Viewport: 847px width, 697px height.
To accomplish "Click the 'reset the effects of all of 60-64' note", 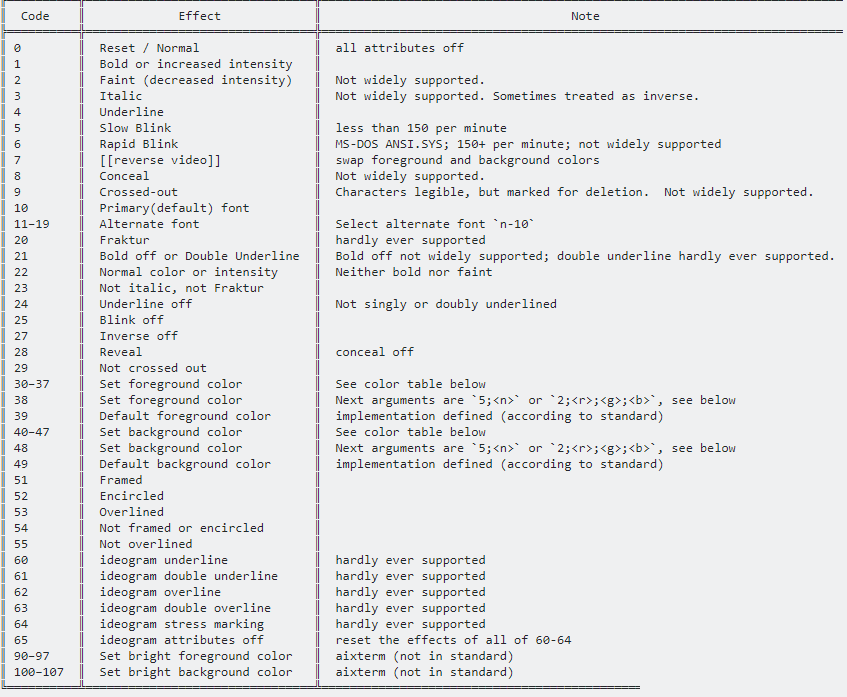I will tap(453, 640).
